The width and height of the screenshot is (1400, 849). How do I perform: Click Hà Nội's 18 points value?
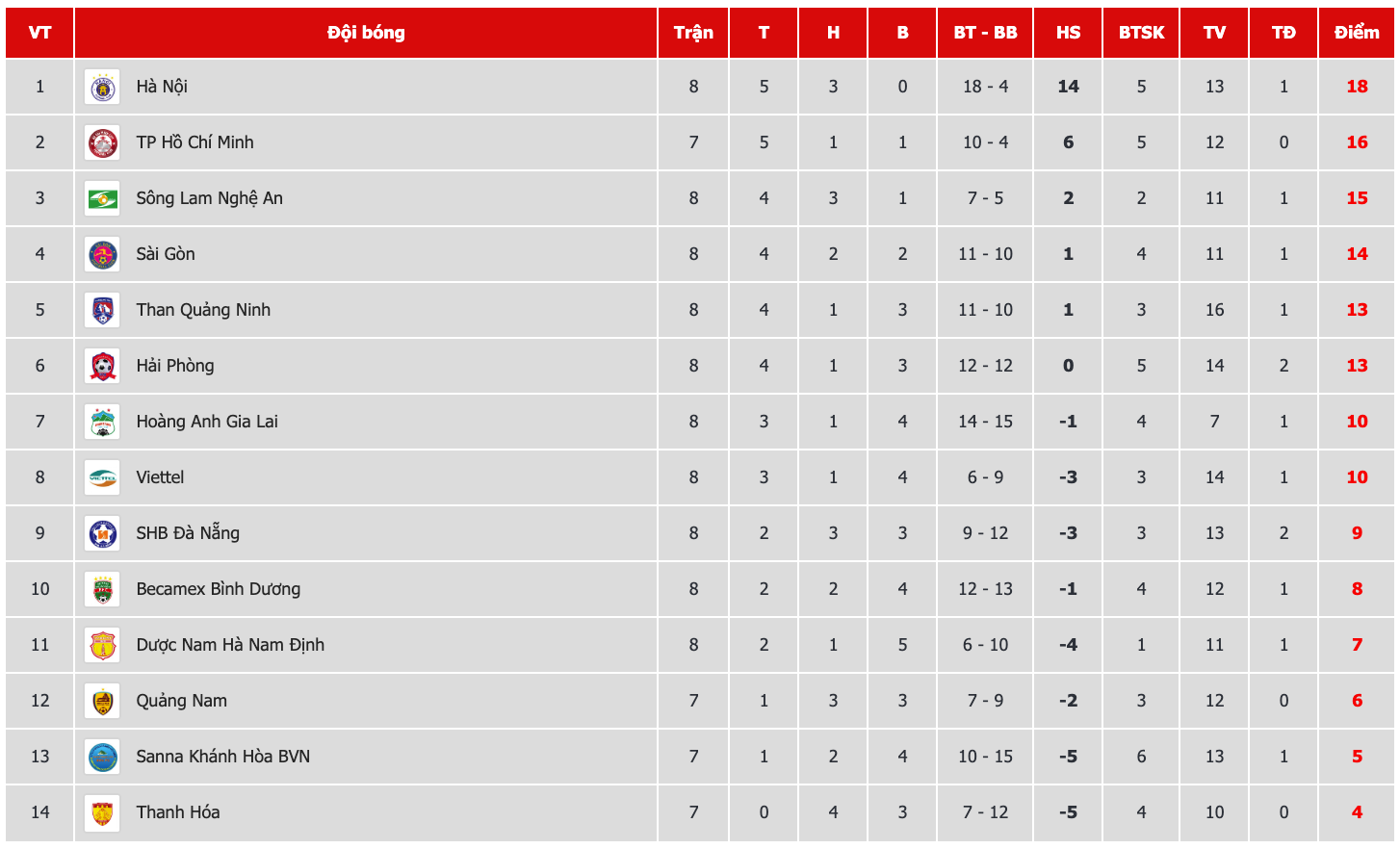pos(1357,87)
